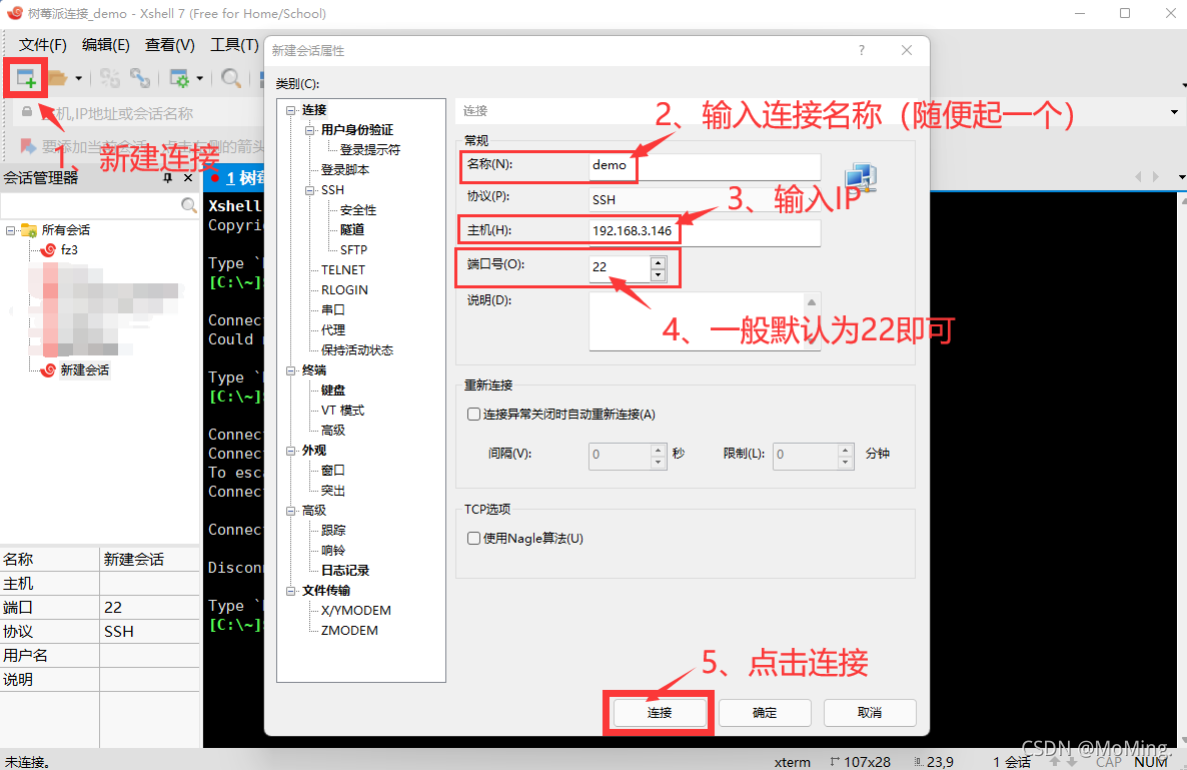
Task: Select TELNET in category tree
Action: pyautogui.click(x=343, y=270)
